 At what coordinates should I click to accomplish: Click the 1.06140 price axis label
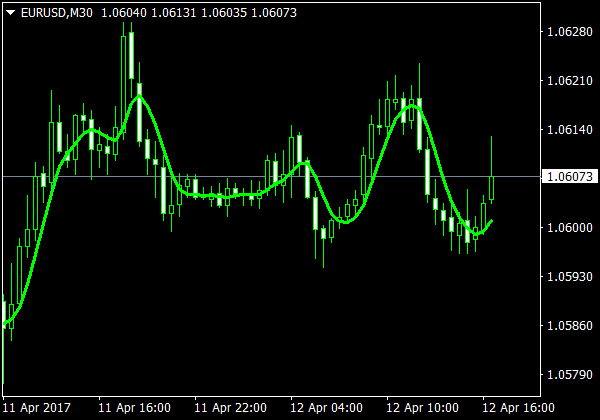pos(570,130)
